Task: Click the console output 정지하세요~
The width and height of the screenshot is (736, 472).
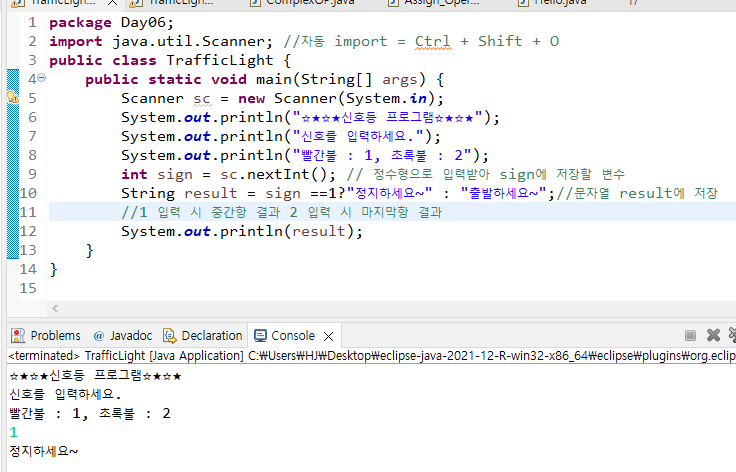Action: (x=44, y=451)
